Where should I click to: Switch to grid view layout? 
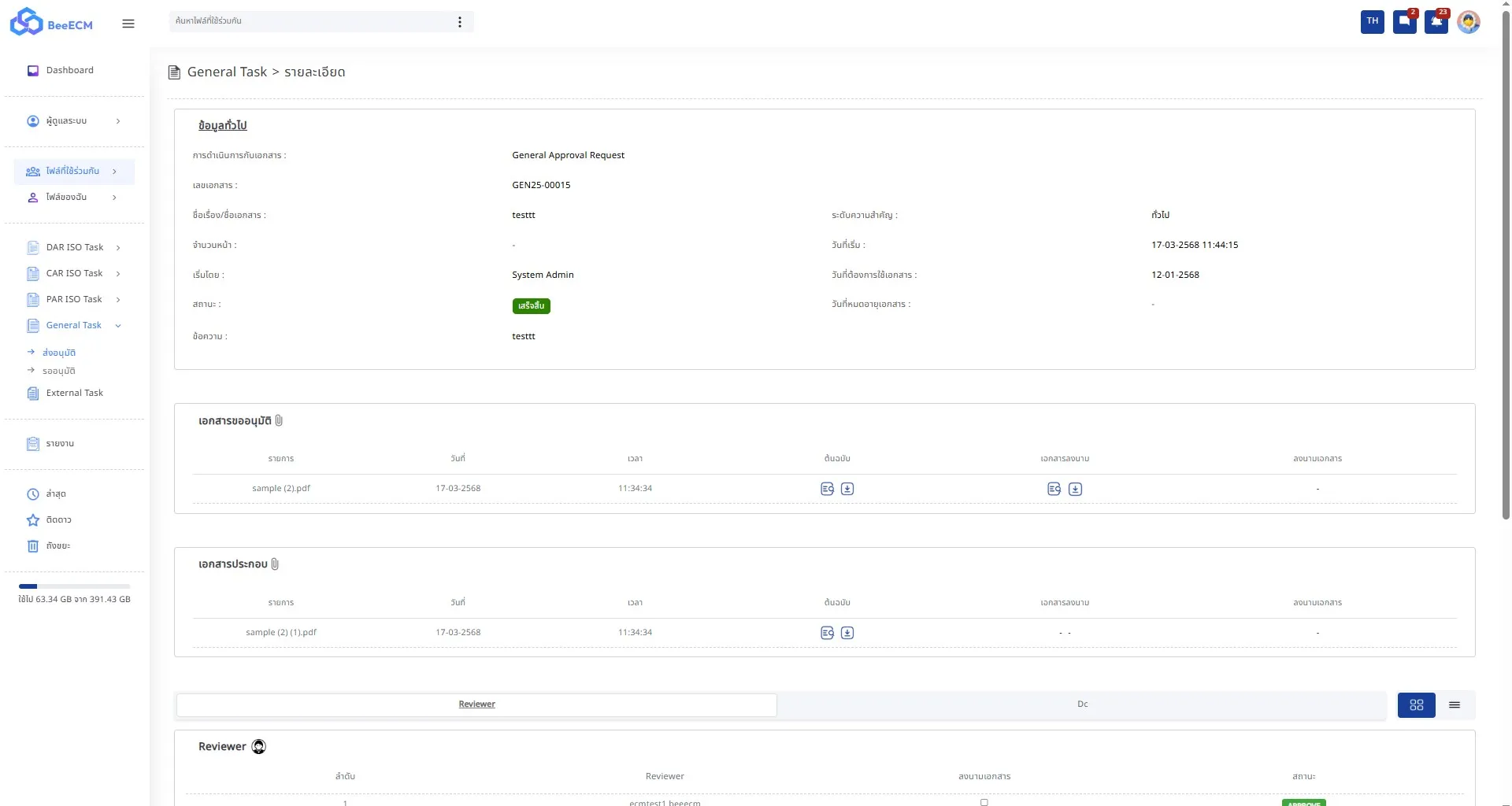click(1416, 705)
